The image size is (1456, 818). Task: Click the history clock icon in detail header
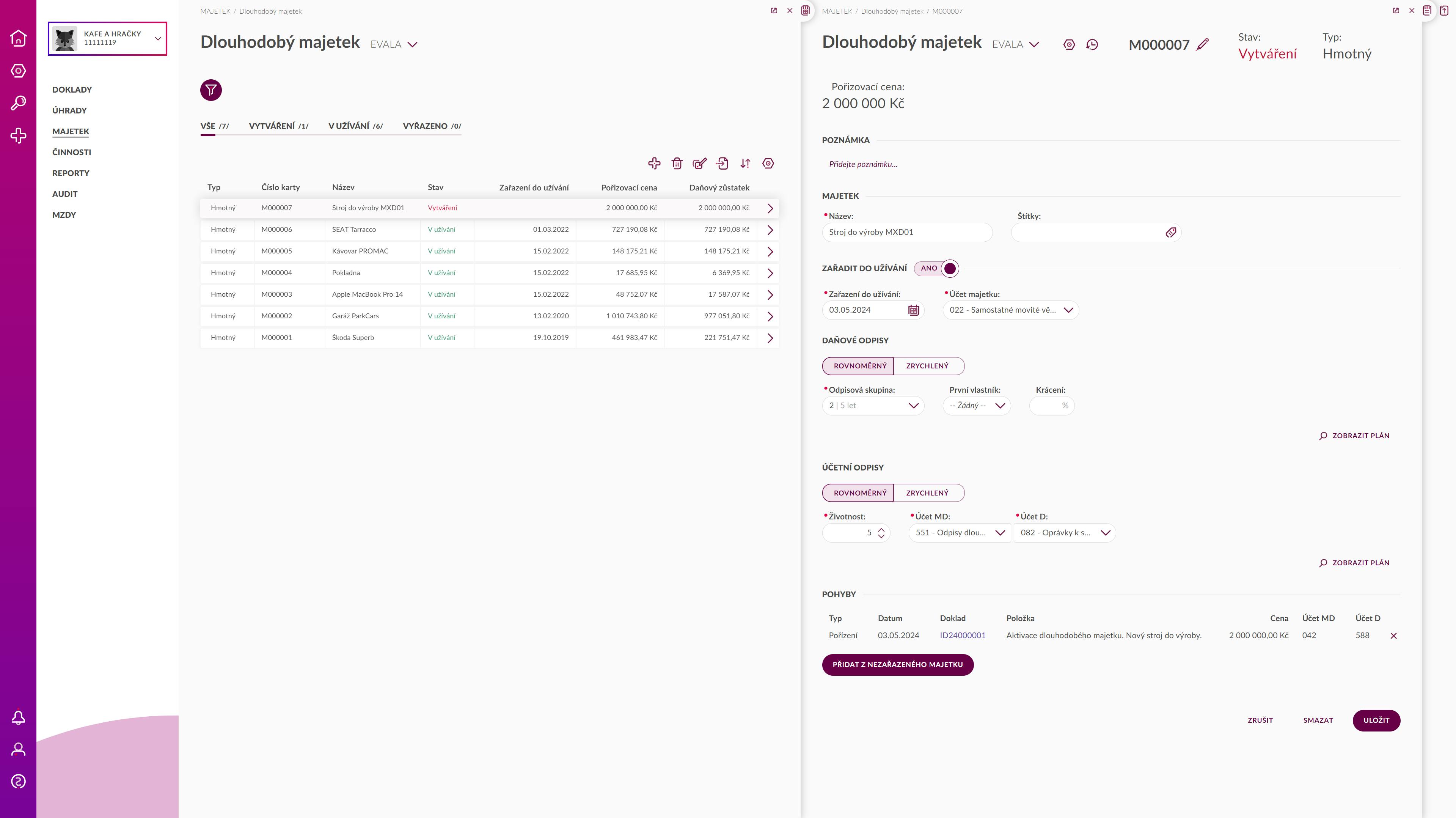pos(1092,45)
